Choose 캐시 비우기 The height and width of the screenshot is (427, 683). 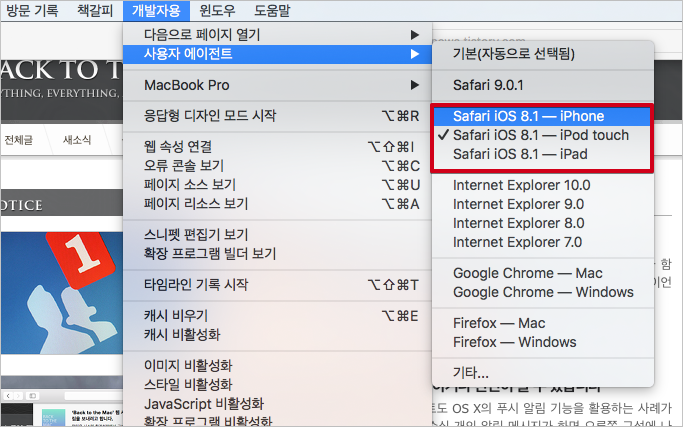(277, 315)
